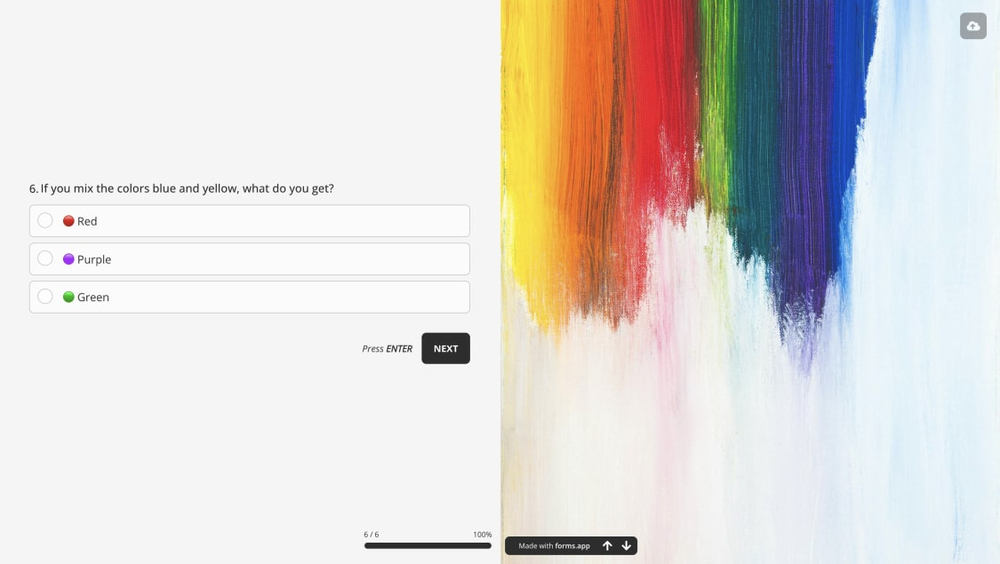1000x564 pixels.
Task: Select the Purple radio button
Action: [x=45, y=258]
